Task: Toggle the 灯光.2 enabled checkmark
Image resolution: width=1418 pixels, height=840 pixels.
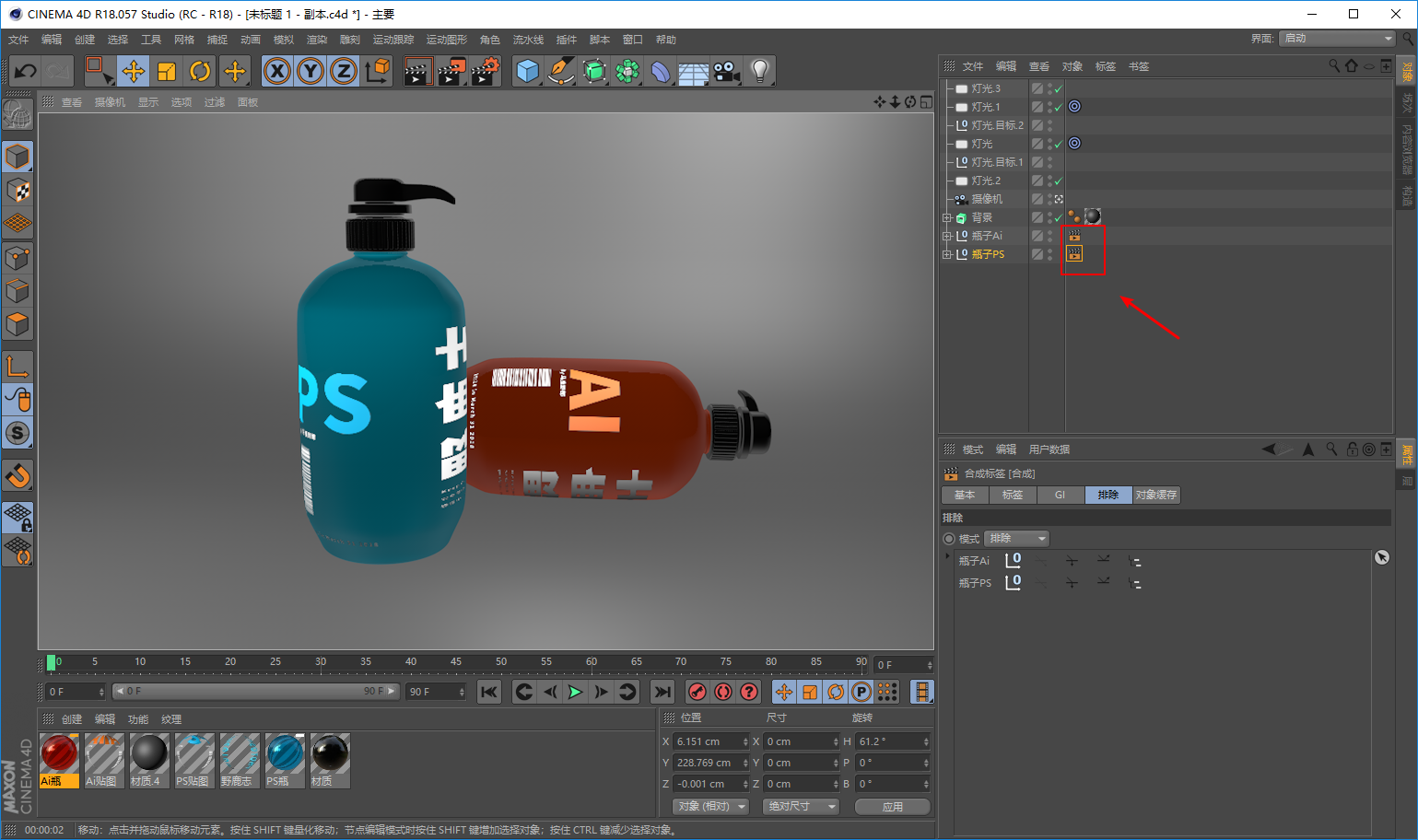Action: tap(1059, 181)
